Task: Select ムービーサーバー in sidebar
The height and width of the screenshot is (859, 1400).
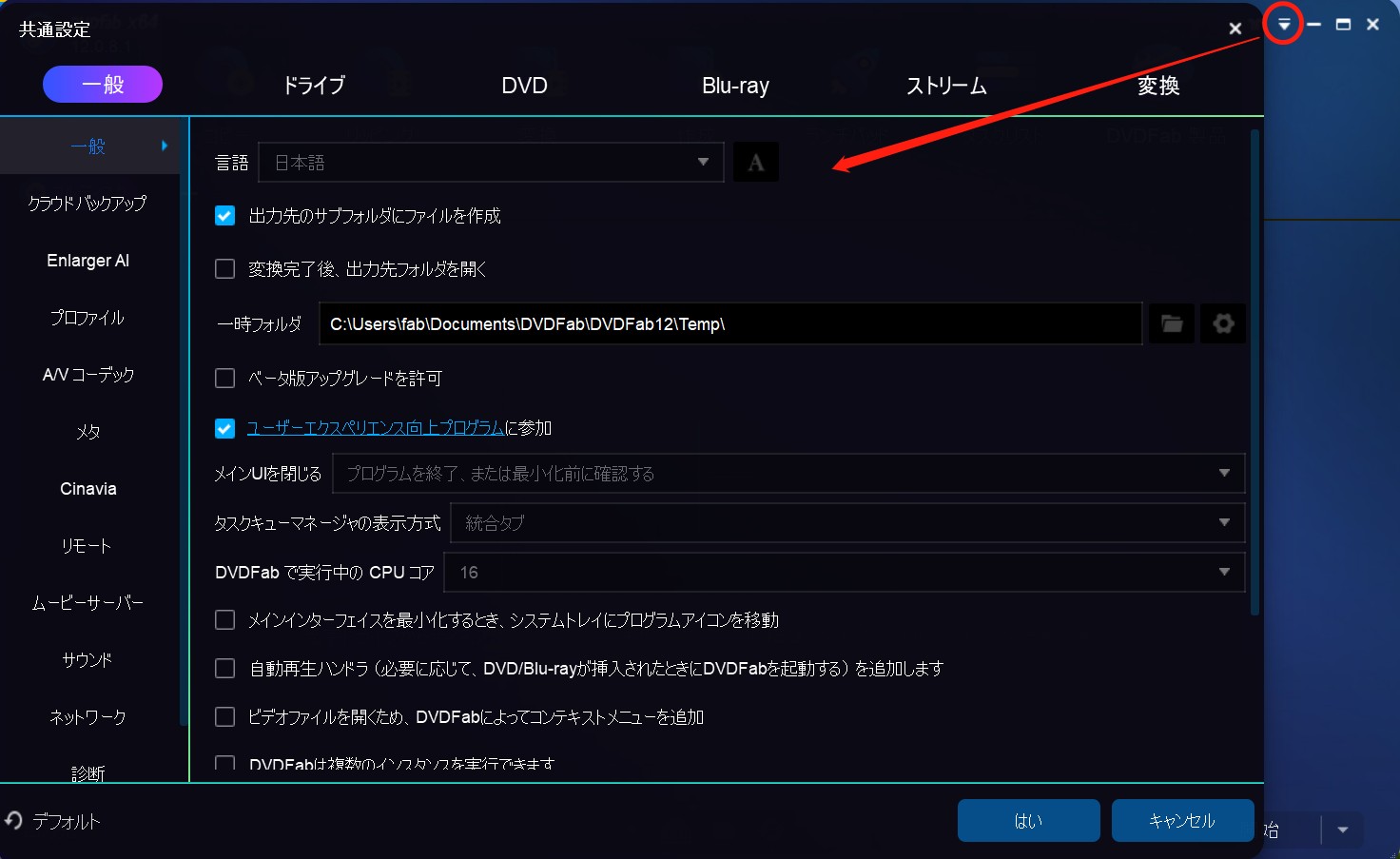Action: pyautogui.click(x=87, y=602)
